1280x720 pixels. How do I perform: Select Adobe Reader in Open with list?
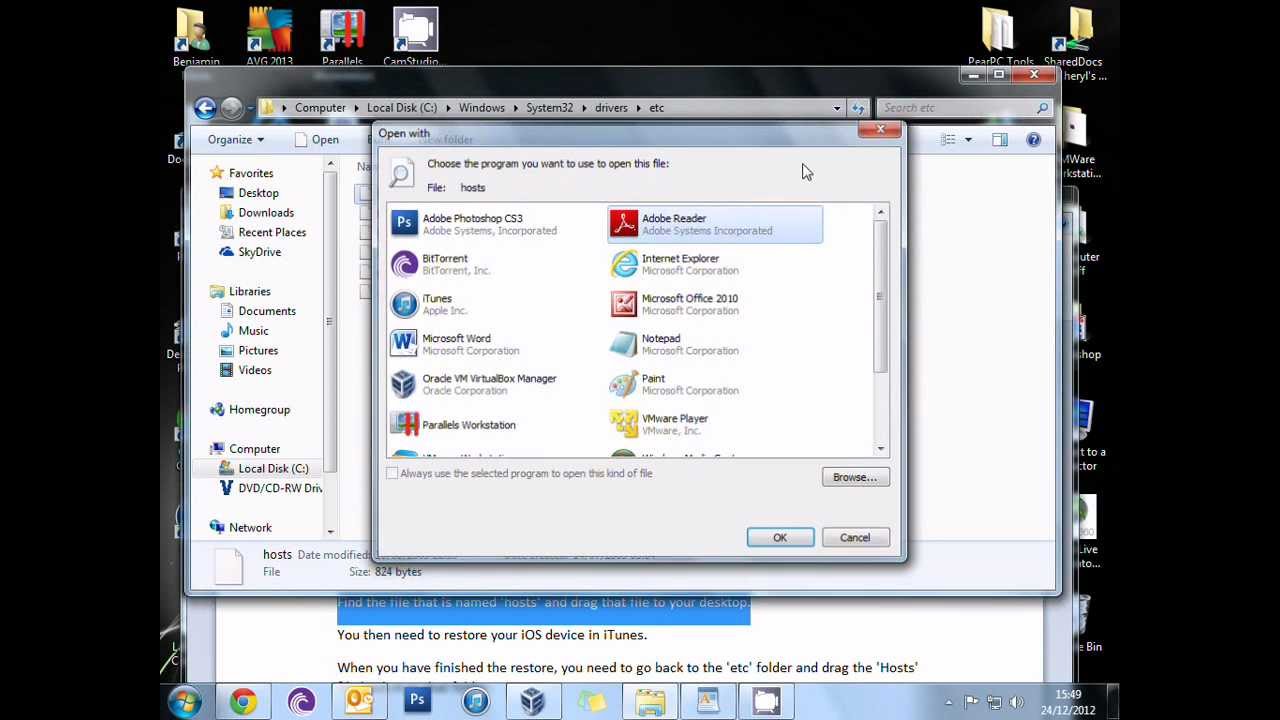(x=715, y=224)
